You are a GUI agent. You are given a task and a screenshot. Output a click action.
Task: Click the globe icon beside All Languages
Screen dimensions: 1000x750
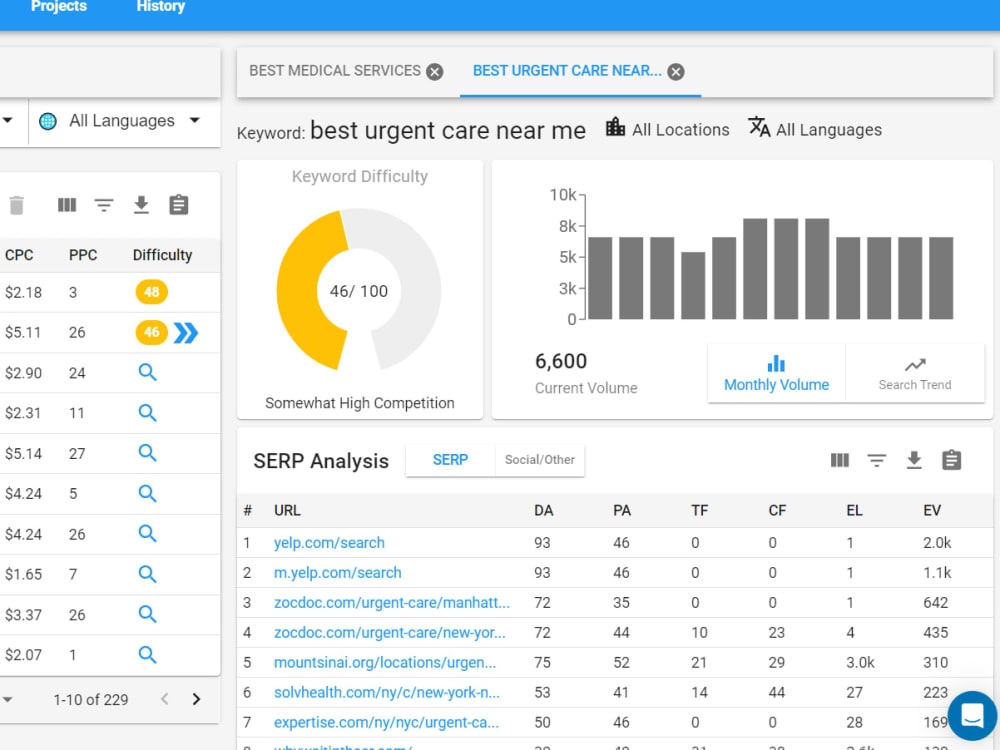click(x=48, y=121)
